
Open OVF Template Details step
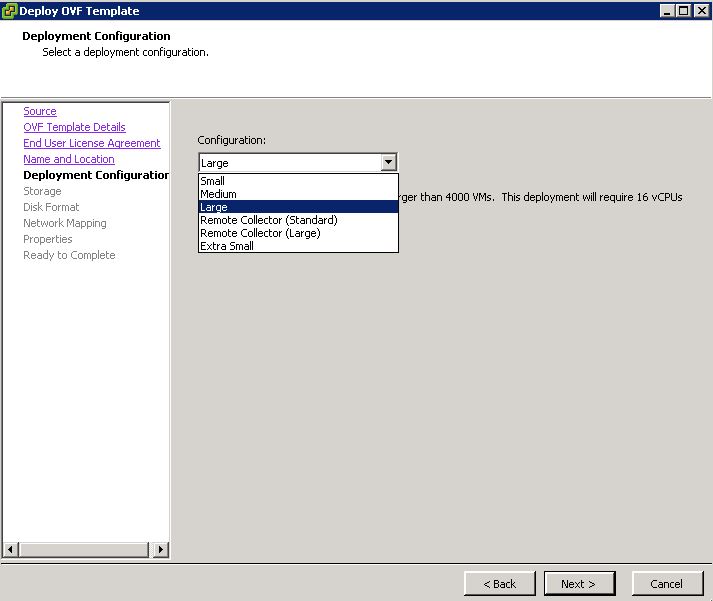coord(75,127)
